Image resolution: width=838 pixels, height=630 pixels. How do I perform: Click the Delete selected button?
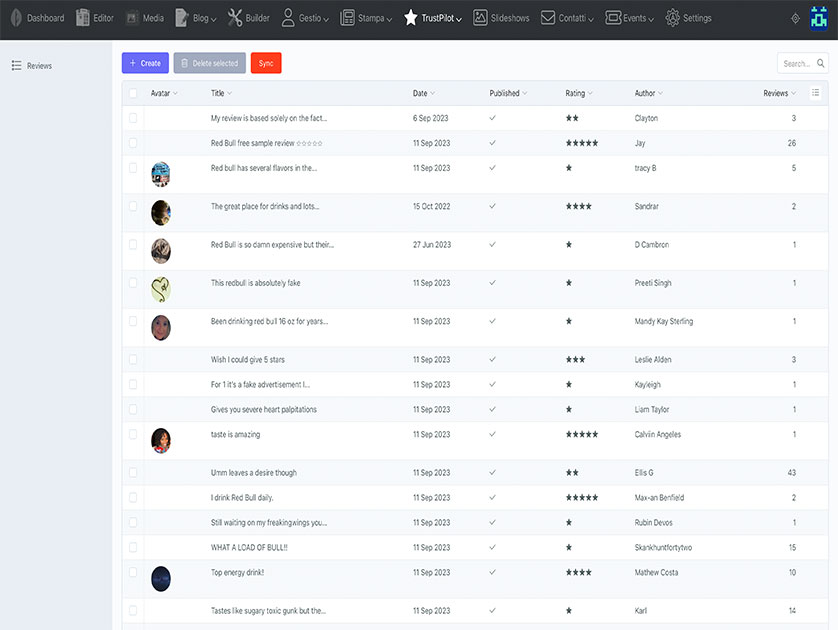pos(210,63)
